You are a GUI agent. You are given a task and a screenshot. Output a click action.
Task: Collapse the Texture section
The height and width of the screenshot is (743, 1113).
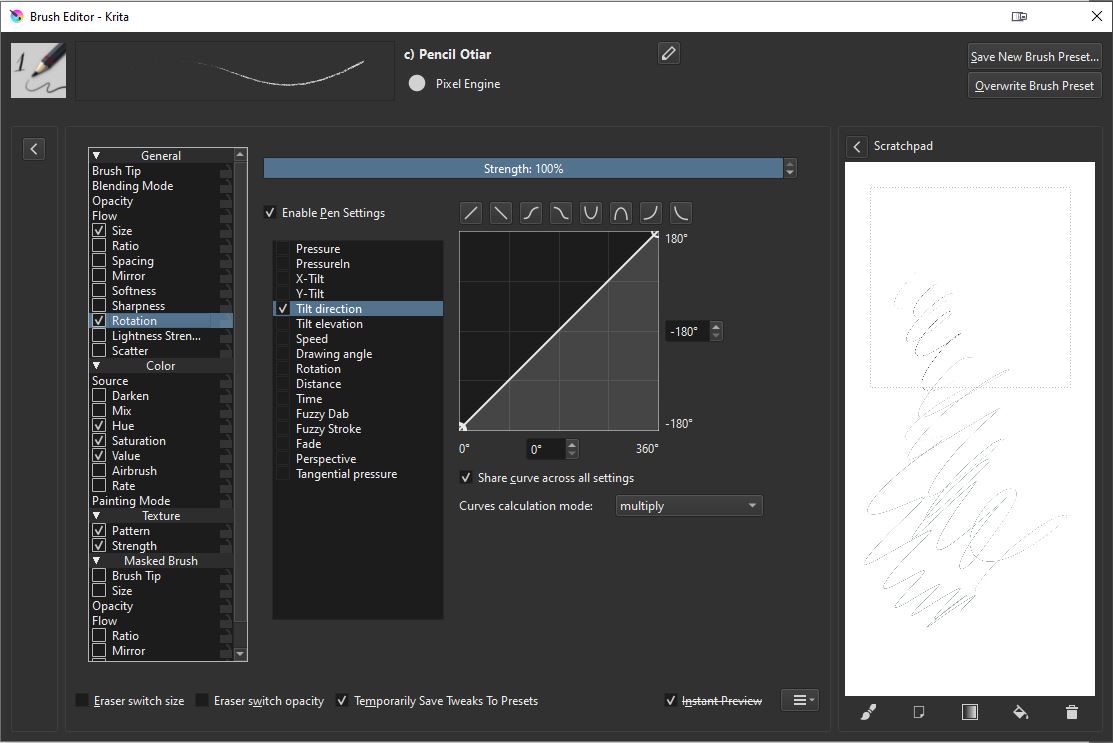point(97,516)
